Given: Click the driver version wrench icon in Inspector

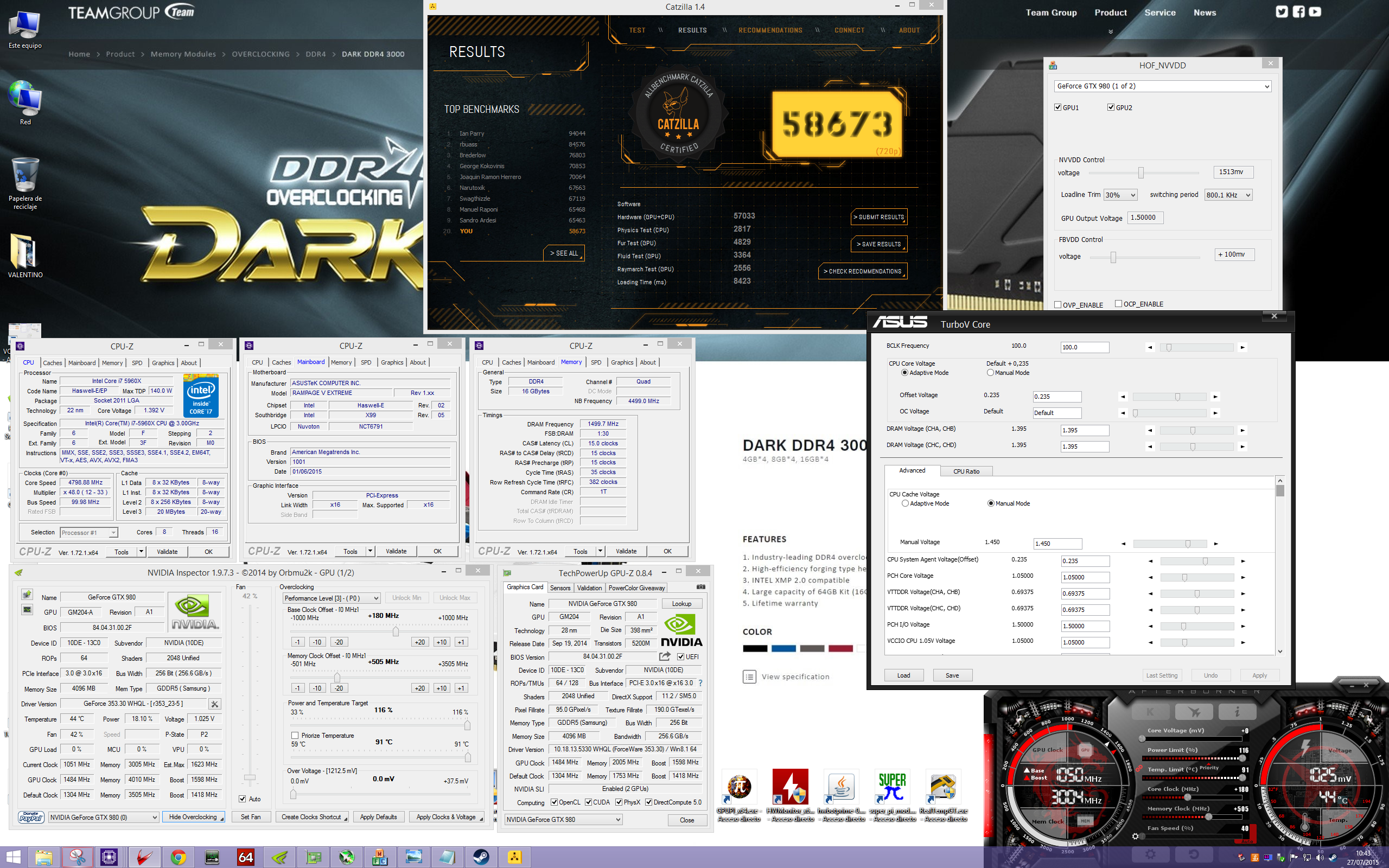Looking at the screenshot, I should point(215,704).
